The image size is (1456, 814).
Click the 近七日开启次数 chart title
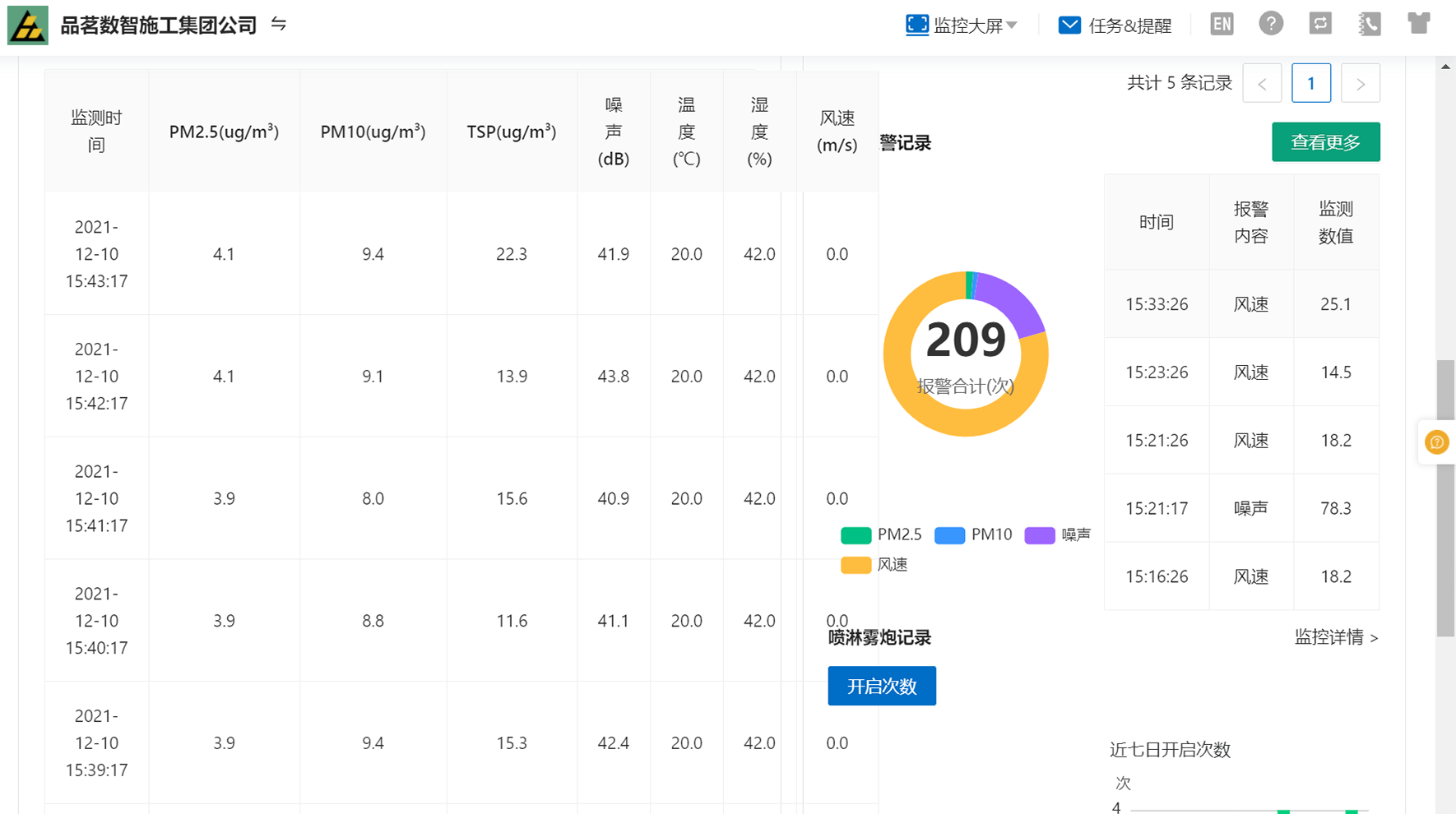[1170, 750]
